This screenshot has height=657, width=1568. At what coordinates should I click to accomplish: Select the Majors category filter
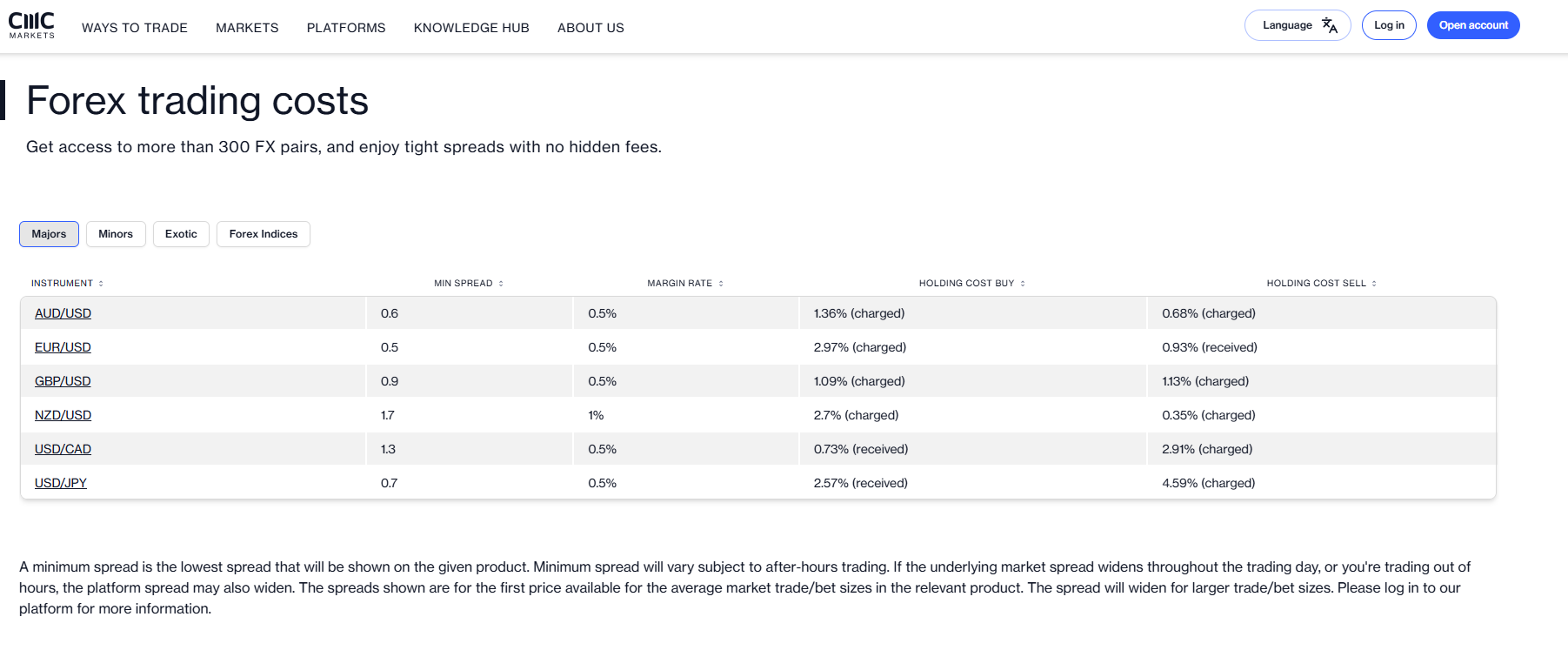point(49,234)
